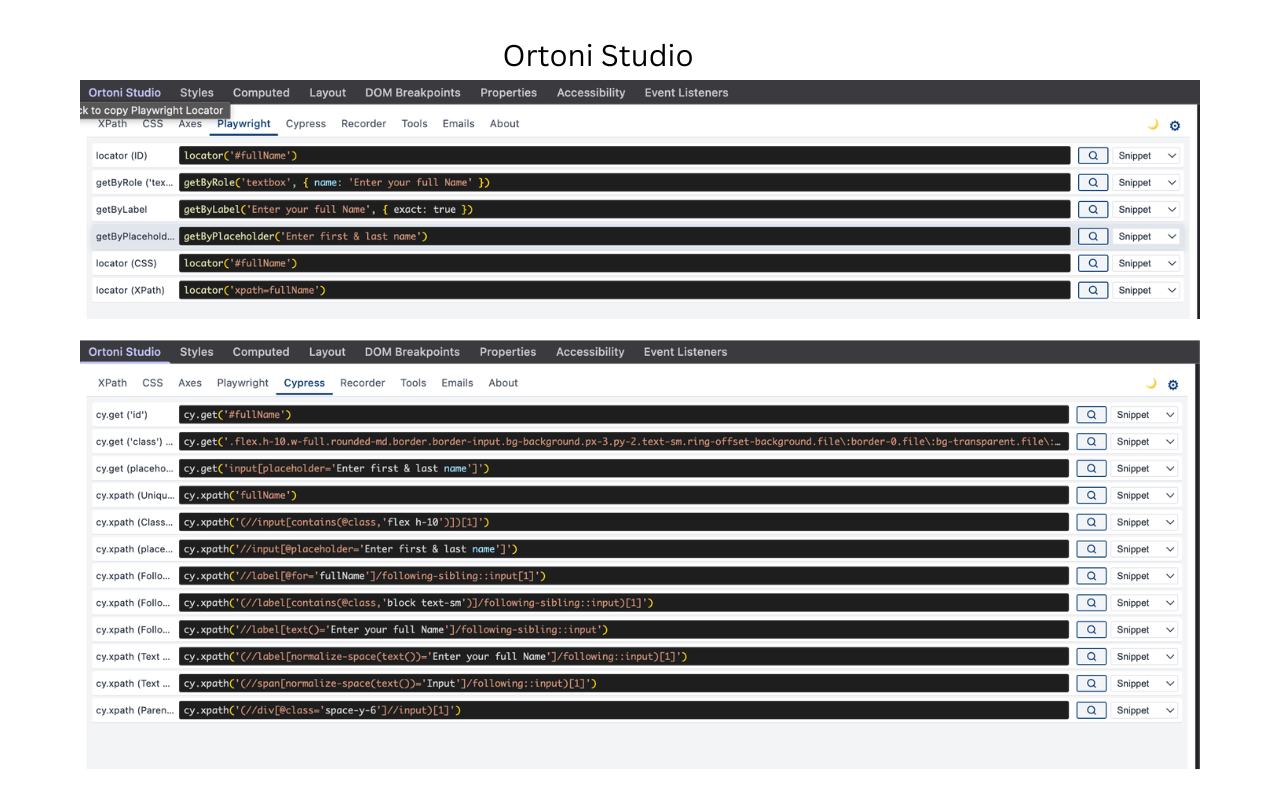The width and height of the screenshot is (1280, 800).
Task: Click getByLabel('Enter your full Name') locator code
Action: click(x=625, y=210)
